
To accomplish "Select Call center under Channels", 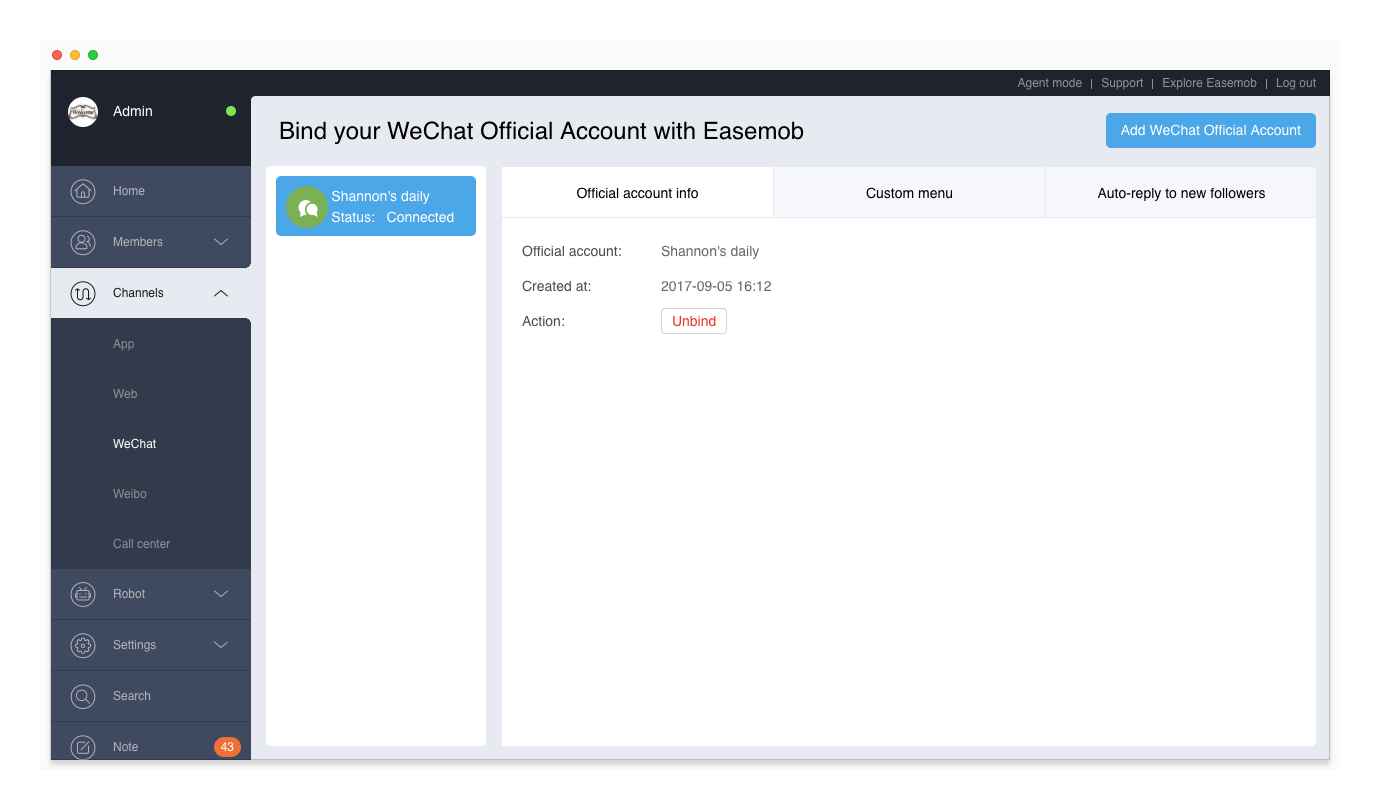I will 141,544.
